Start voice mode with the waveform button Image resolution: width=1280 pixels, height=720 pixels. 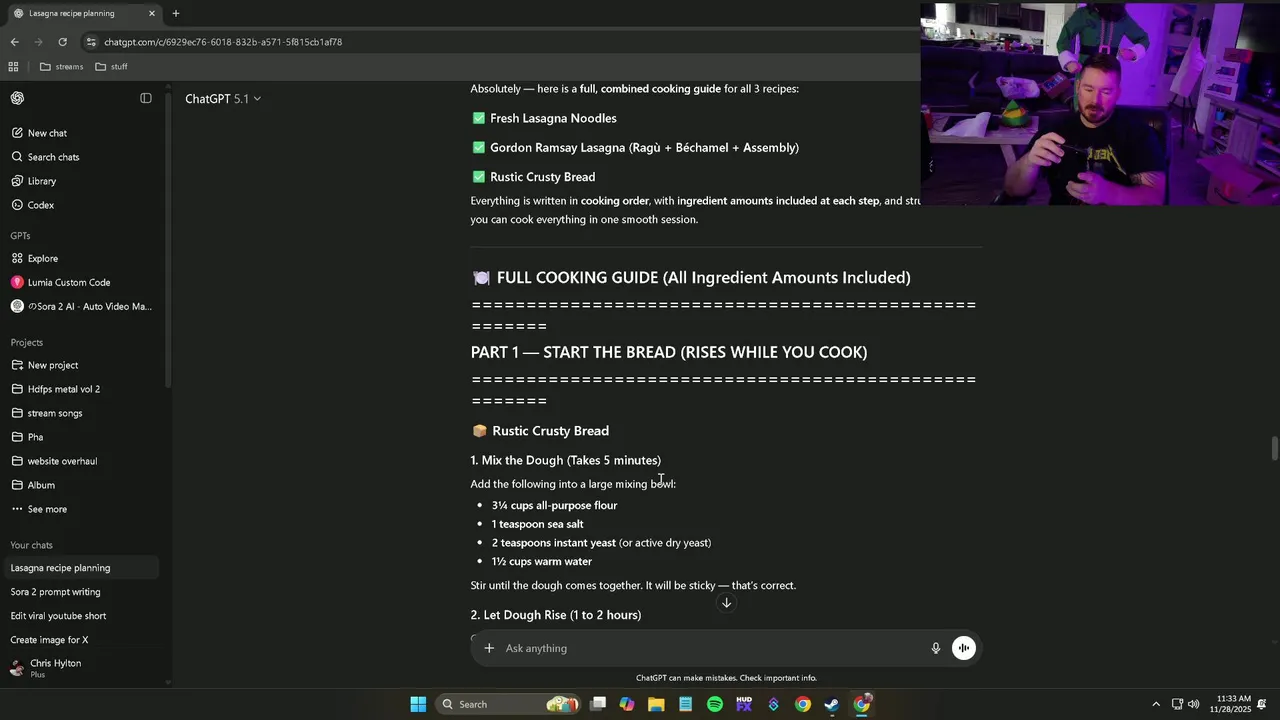(x=964, y=648)
